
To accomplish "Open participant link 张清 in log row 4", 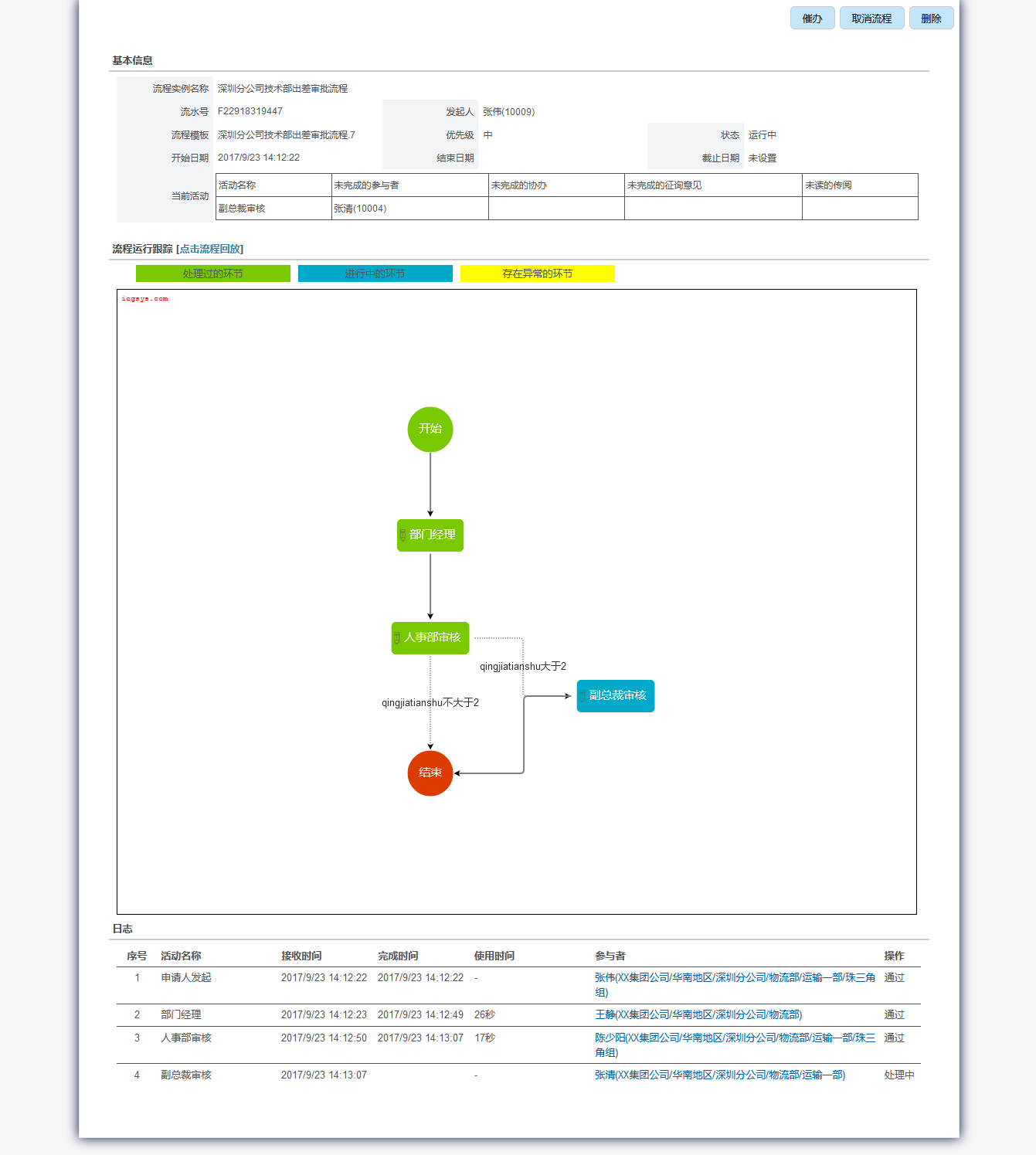I will click(x=720, y=1075).
